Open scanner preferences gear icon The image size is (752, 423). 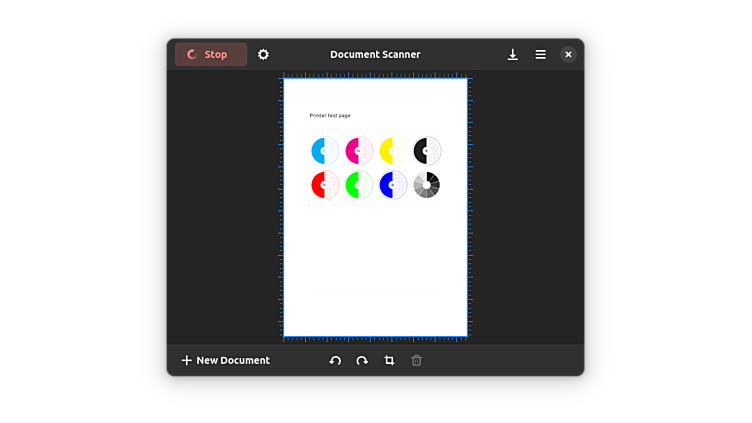coord(263,54)
